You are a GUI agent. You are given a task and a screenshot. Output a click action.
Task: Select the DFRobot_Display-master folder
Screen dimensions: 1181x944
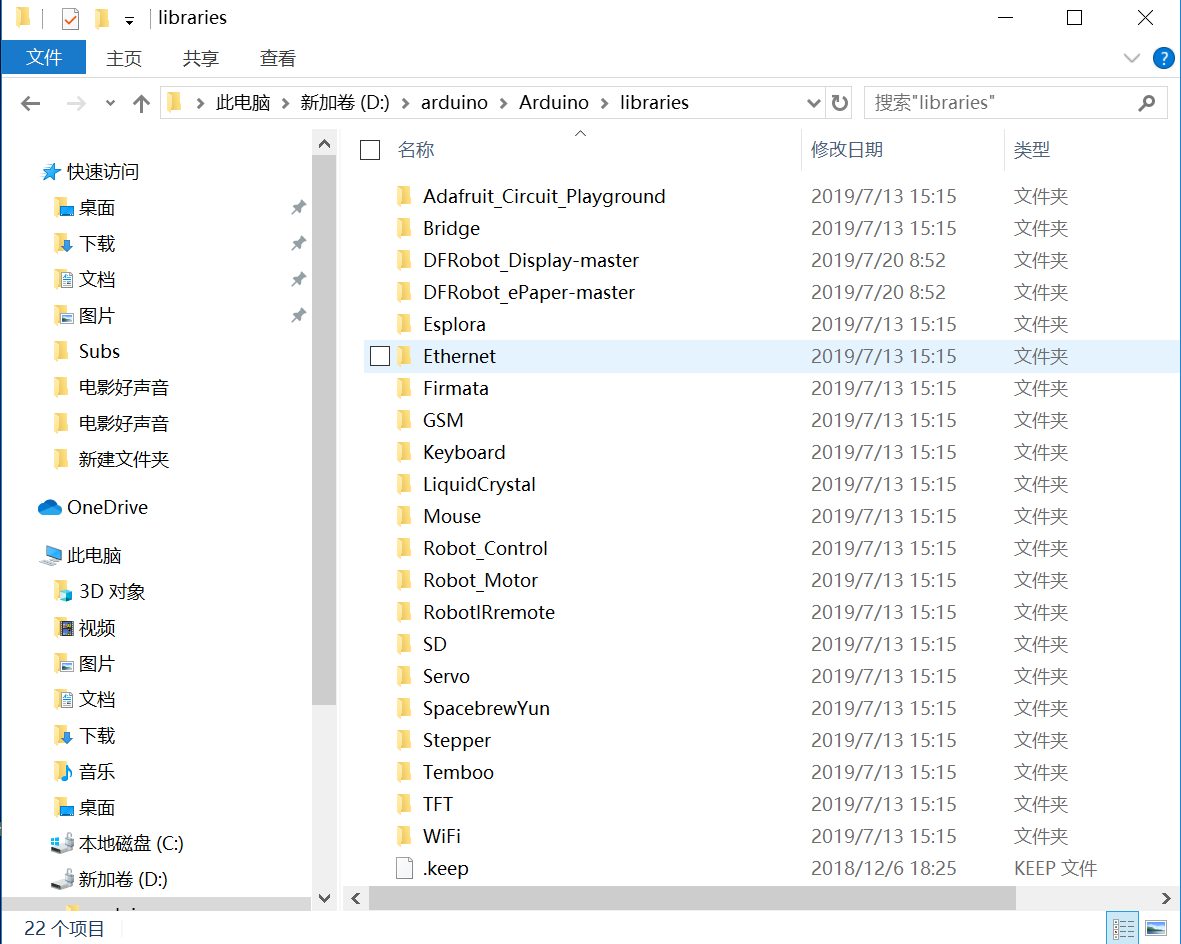pos(530,261)
